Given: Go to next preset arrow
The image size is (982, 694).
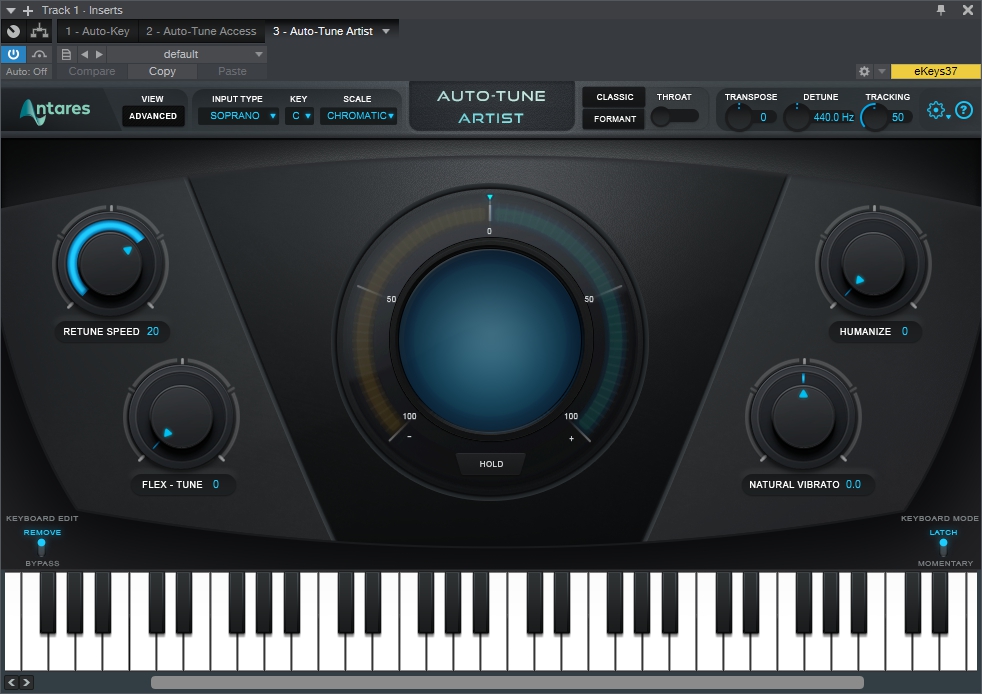Looking at the screenshot, I should tap(99, 54).
